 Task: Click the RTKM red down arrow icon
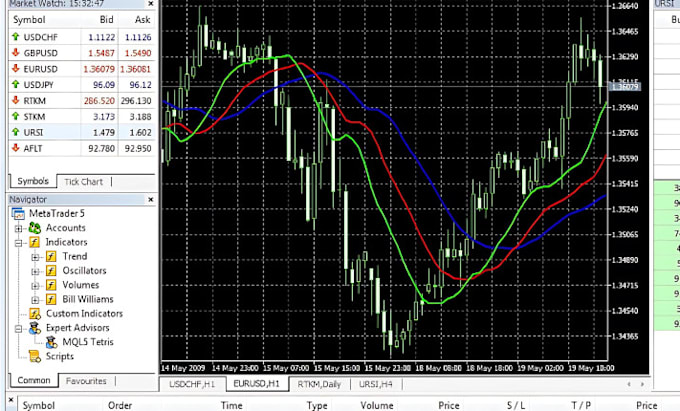point(16,100)
